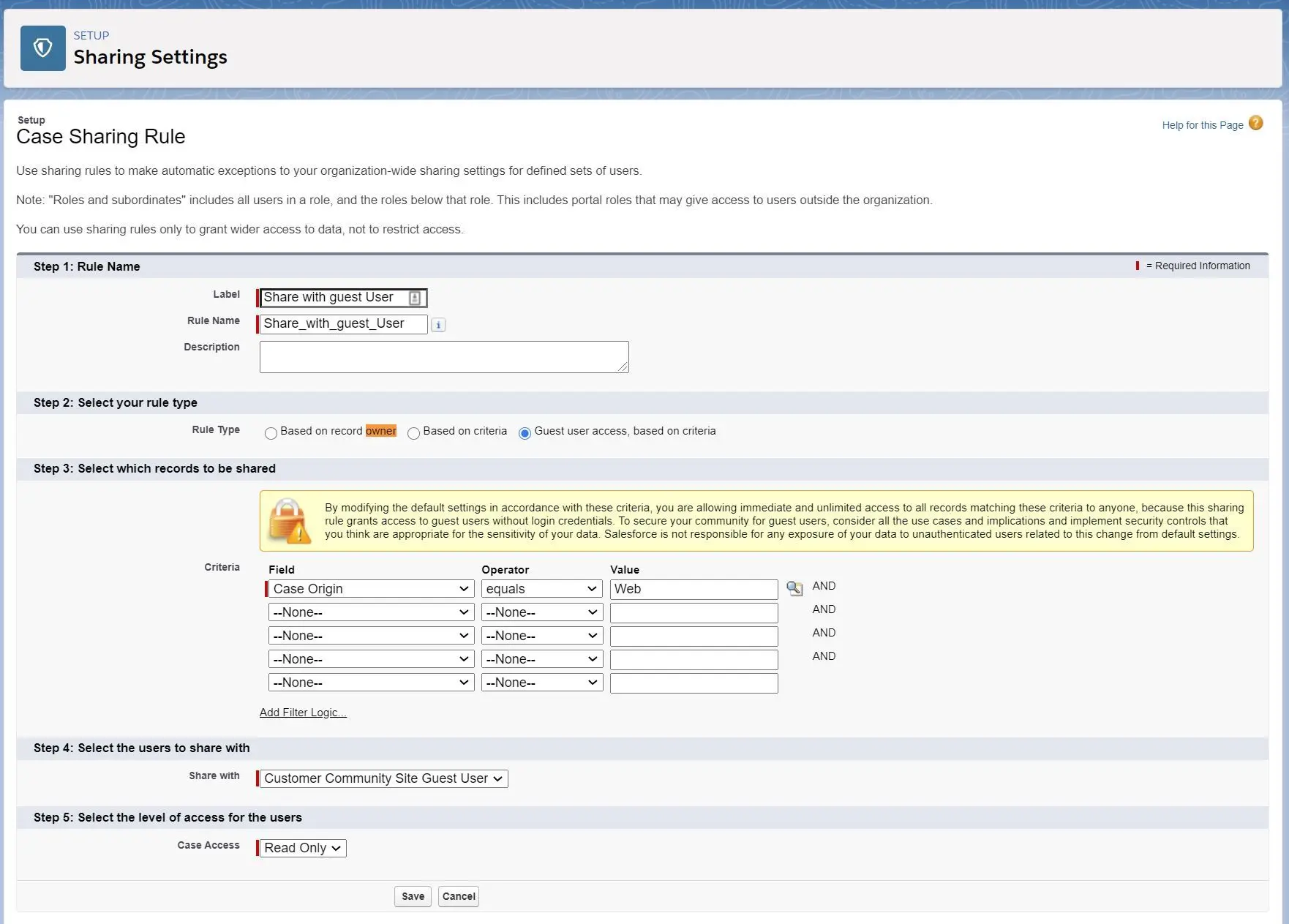Open the Case Origin field dropdown
The width and height of the screenshot is (1289, 924).
pos(371,589)
